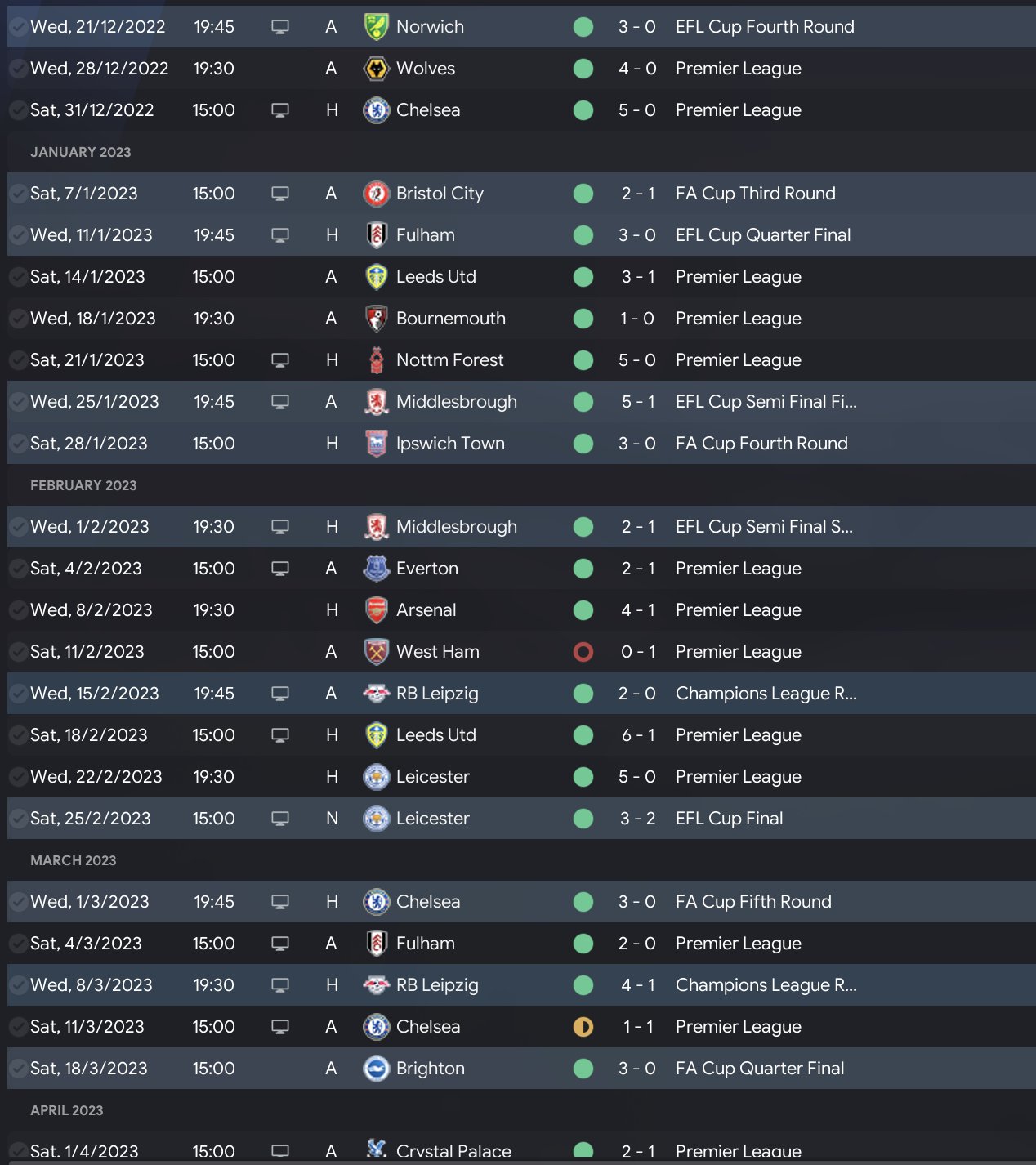The width and height of the screenshot is (1036, 1165).
Task: Toggle checkmark beside Sat 14/1/2023 Leeds match
Action: click(x=17, y=277)
